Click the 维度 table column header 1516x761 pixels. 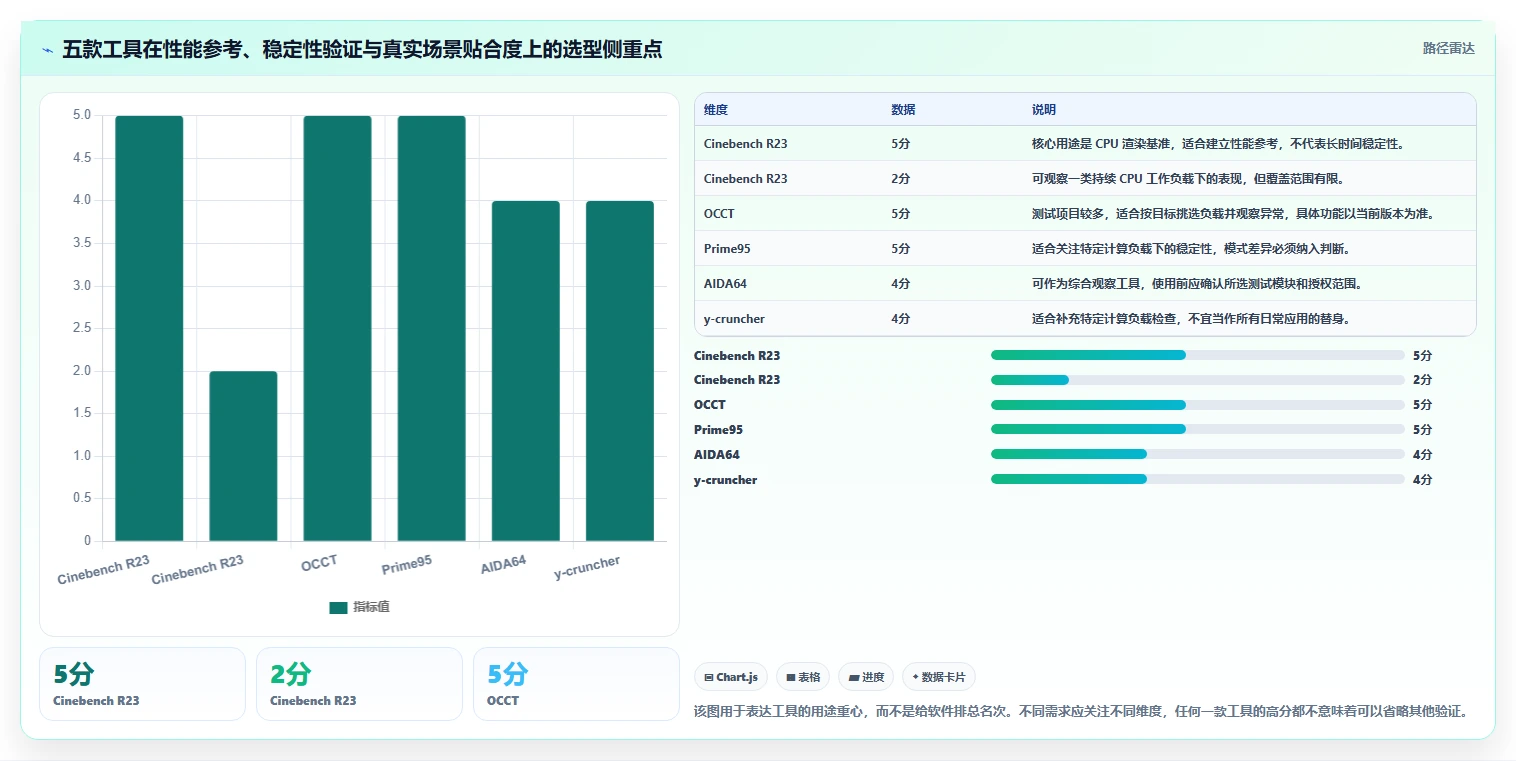point(715,110)
